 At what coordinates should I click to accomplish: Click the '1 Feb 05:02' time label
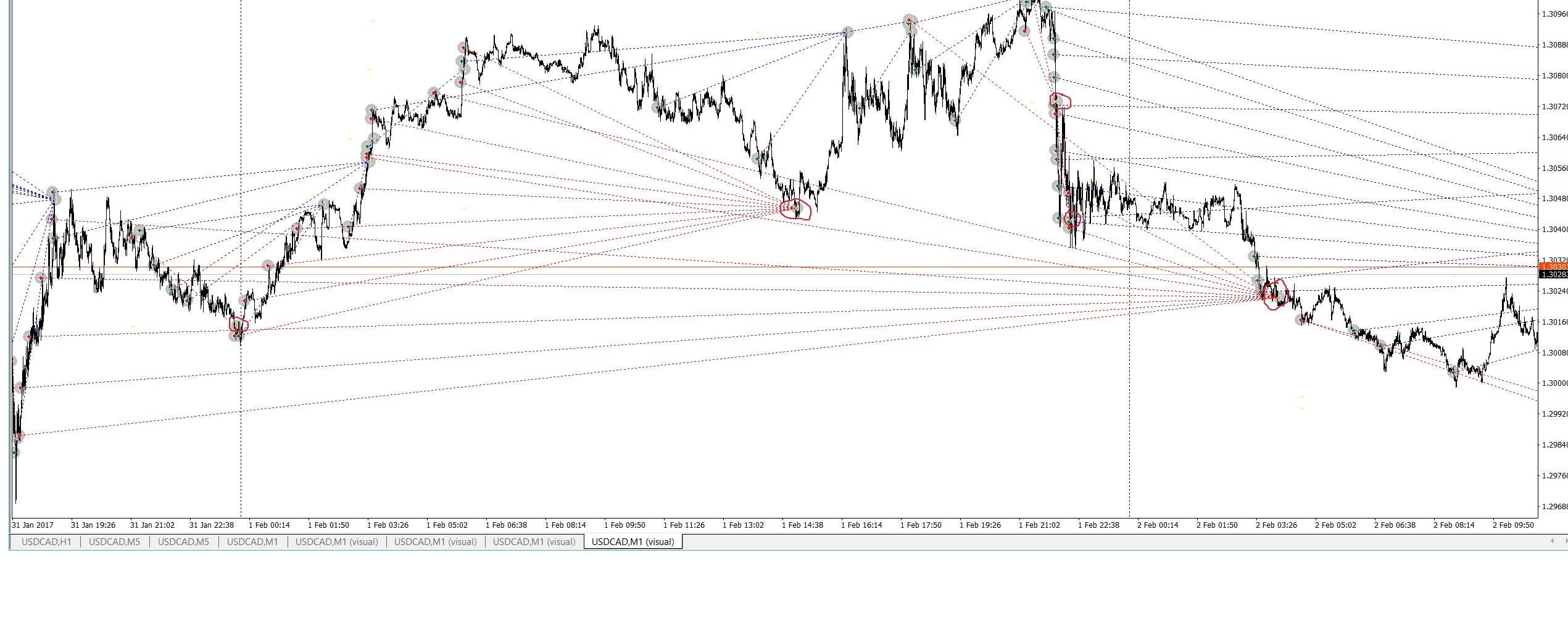tap(447, 525)
